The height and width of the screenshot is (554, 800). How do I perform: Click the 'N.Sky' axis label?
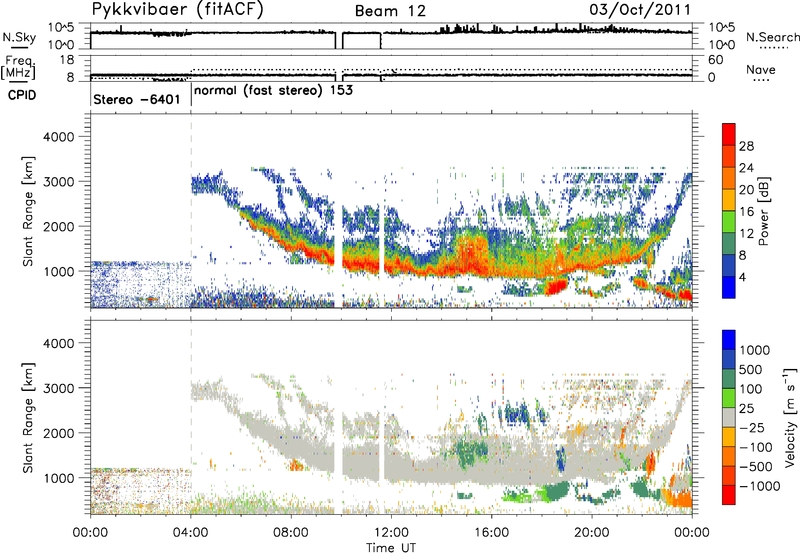[19, 37]
